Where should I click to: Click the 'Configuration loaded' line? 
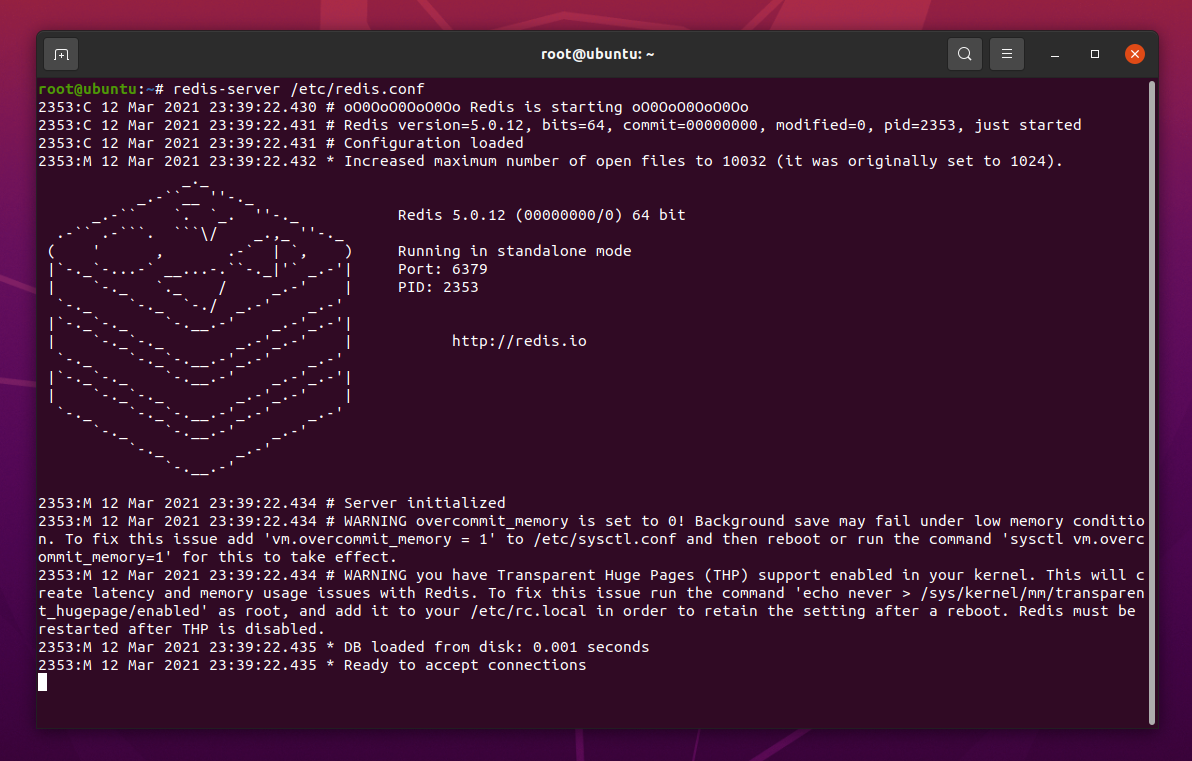click(281, 143)
